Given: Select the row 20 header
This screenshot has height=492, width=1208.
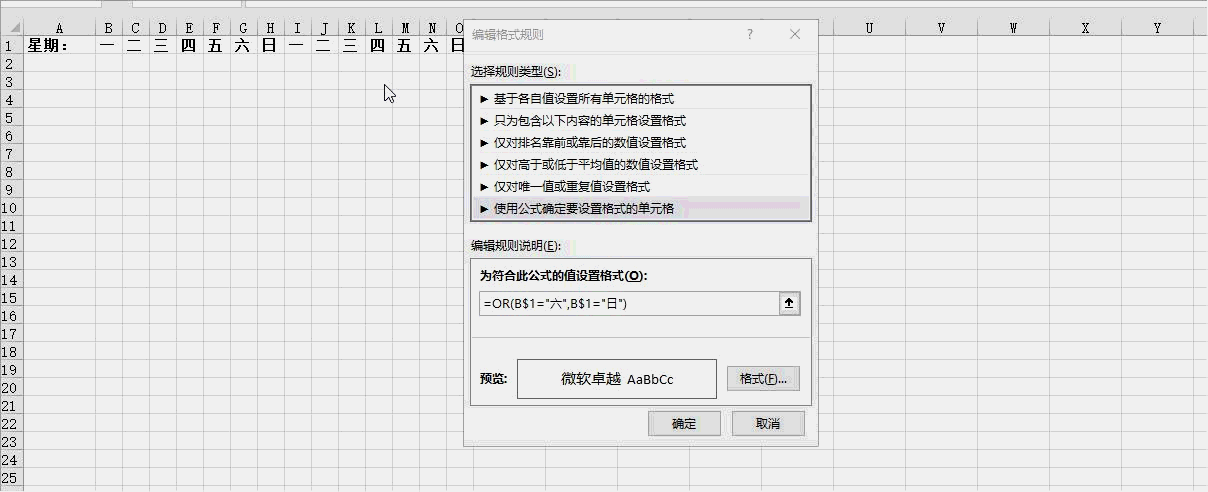Looking at the screenshot, I should 11,387.
